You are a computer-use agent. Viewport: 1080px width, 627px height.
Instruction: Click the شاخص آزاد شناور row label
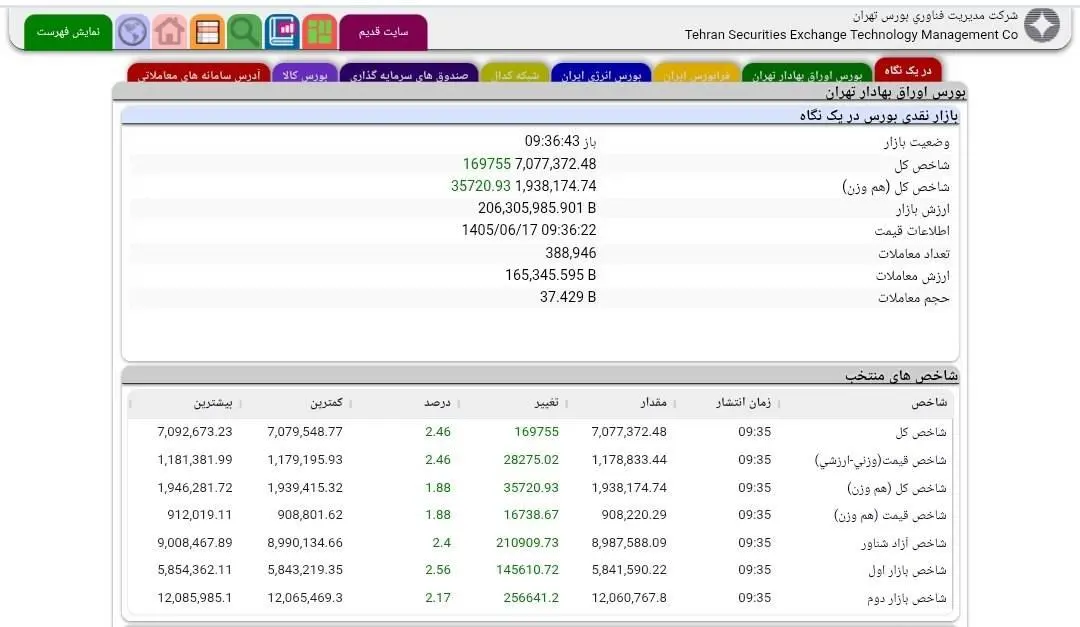click(903, 543)
